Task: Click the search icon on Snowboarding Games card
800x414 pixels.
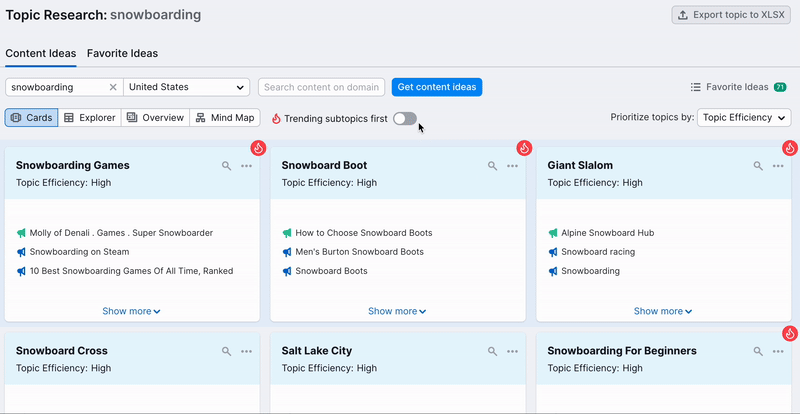Action: pos(227,166)
